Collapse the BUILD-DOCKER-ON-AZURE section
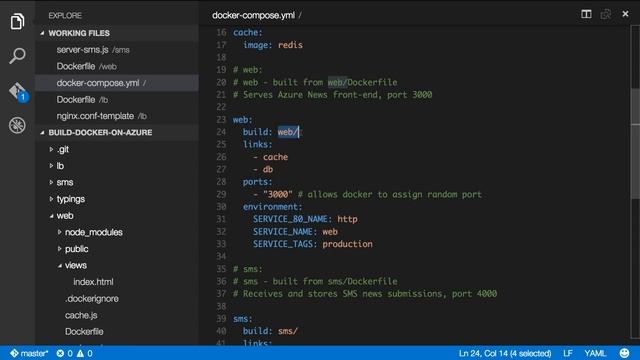The image size is (640, 360). point(42,133)
